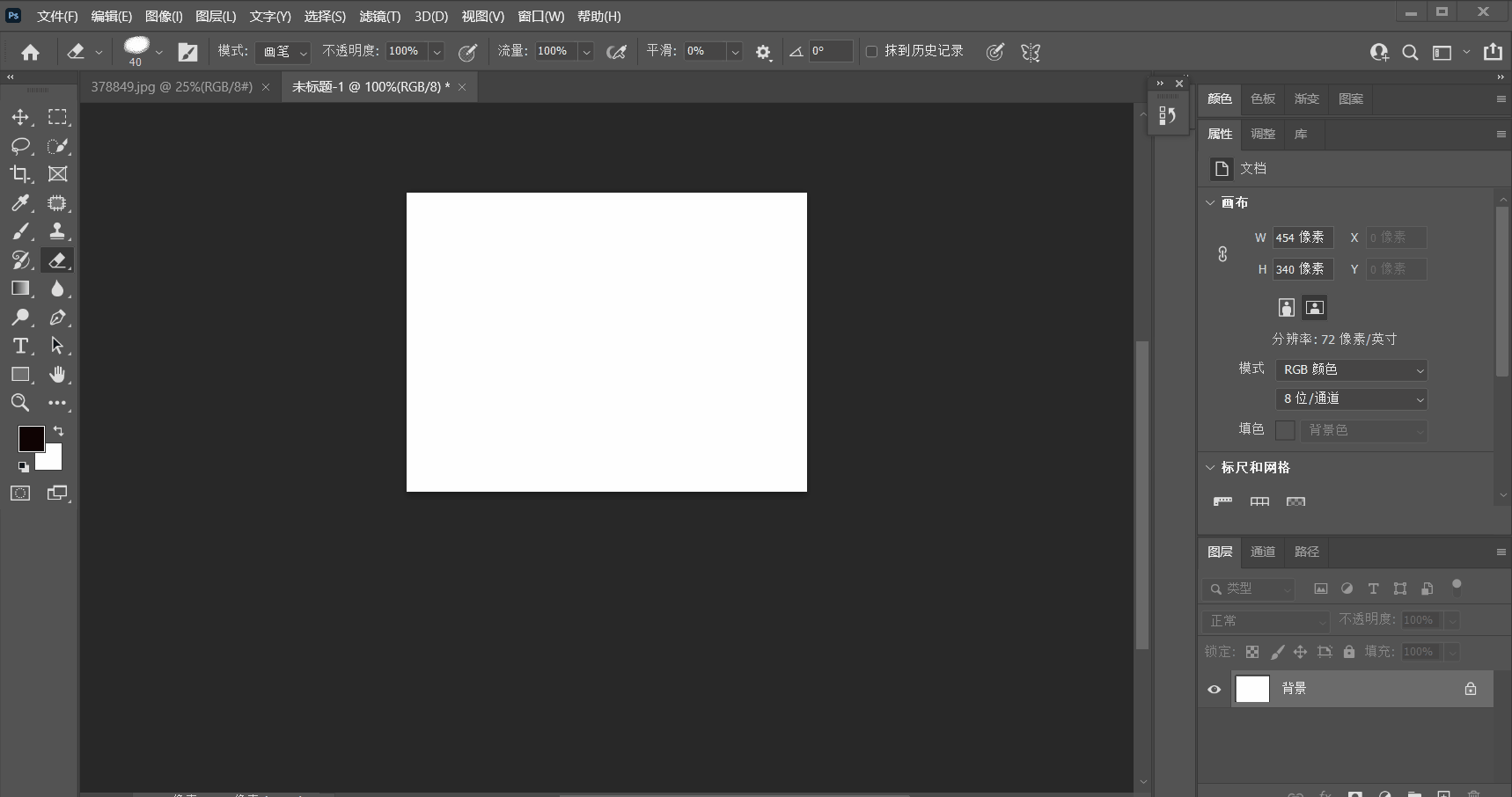Image resolution: width=1512 pixels, height=797 pixels.
Task: Hide the 背景 layer with eye icon
Action: [x=1215, y=689]
